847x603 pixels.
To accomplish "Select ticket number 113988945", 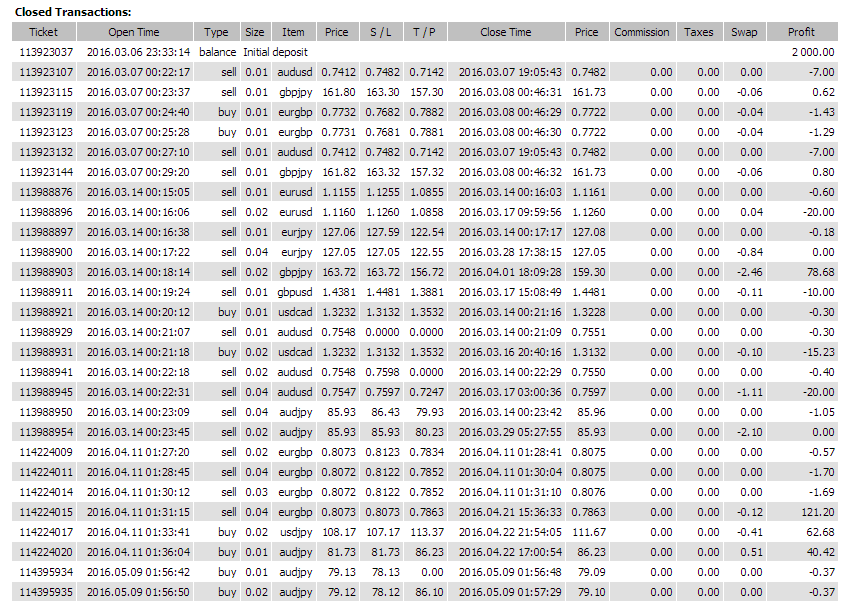I will [46, 392].
